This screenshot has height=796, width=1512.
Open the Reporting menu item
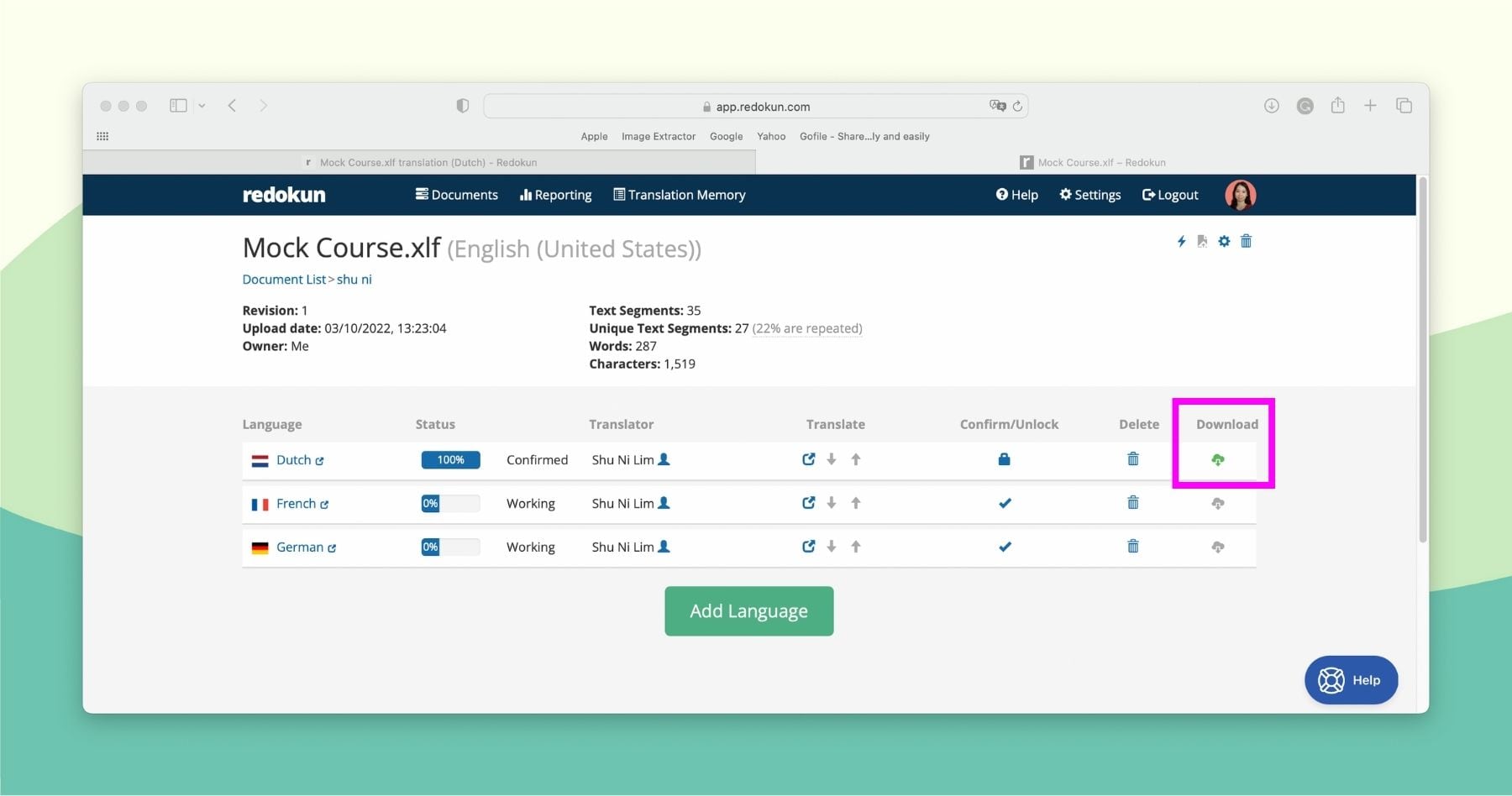555,194
